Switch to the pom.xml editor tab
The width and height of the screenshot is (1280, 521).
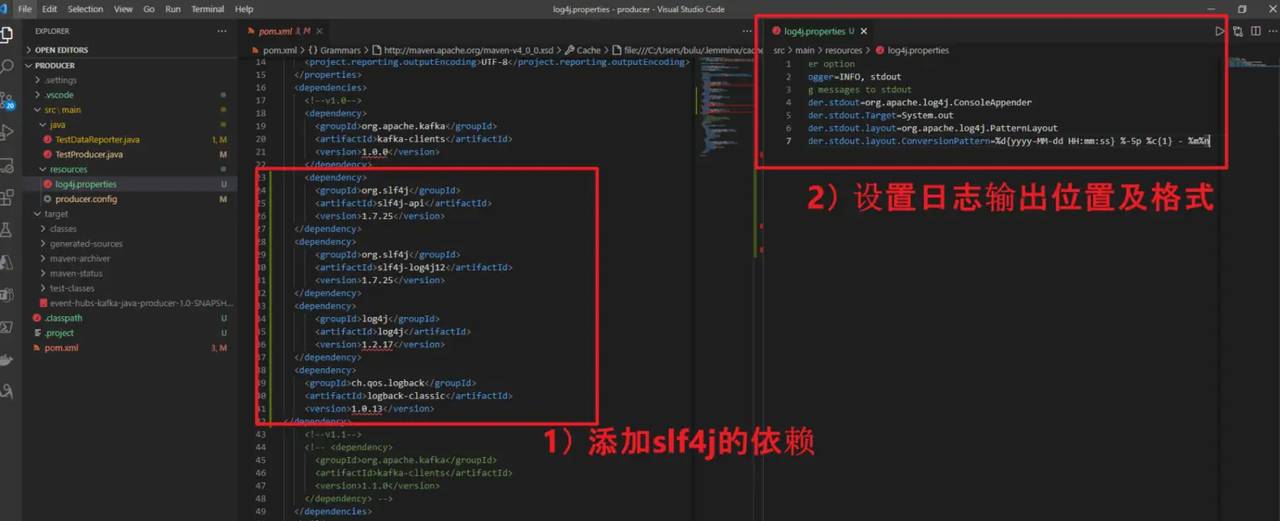click(x=286, y=32)
